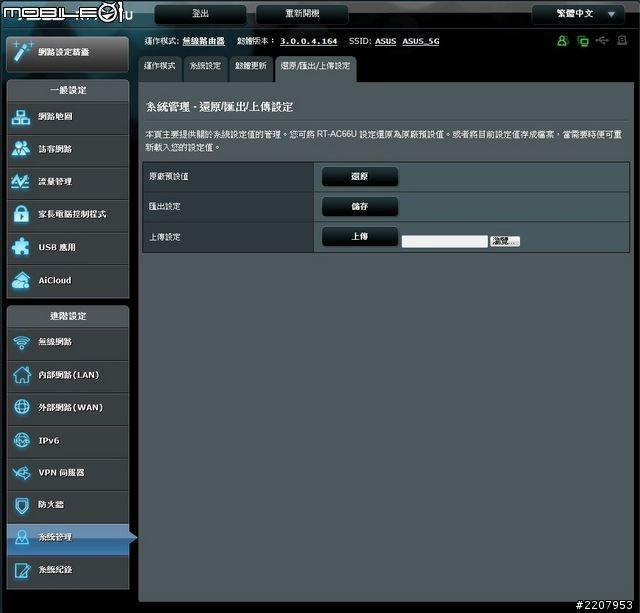Click the 訪客網路 guest network icon
This screenshot has width=640, height=613.
[21, 149]
